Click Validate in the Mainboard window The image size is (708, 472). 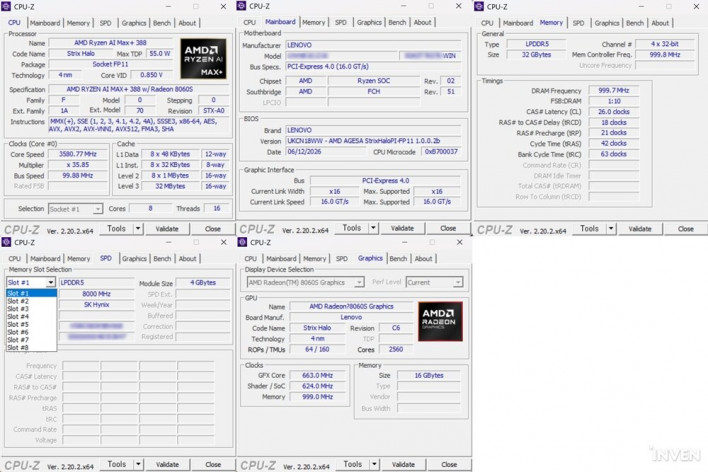point(402,228)
